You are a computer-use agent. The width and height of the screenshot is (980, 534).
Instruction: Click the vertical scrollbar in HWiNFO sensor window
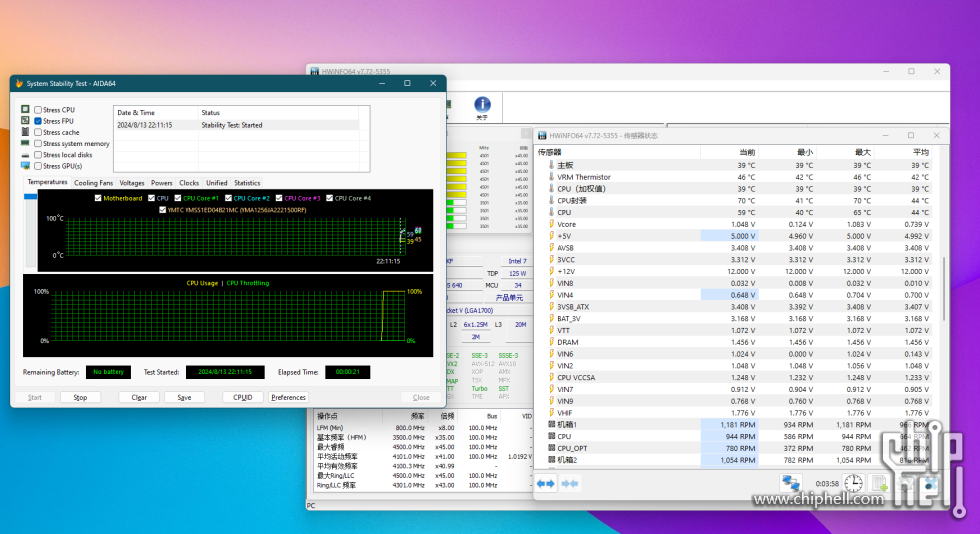pos(944,288)
